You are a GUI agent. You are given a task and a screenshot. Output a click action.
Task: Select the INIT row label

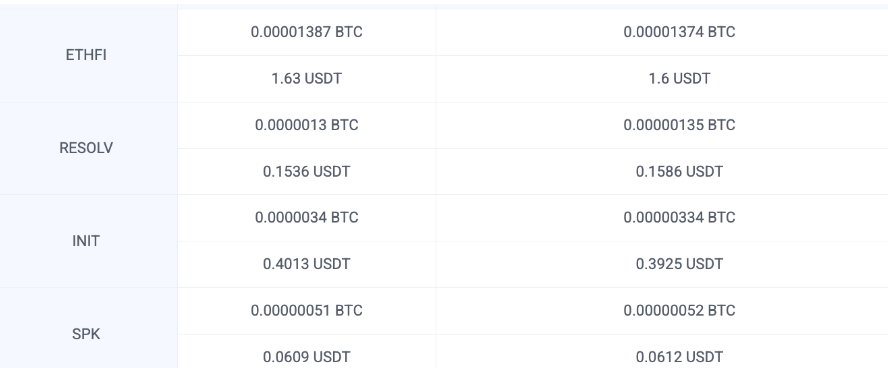pyautogui.click(x=86, y=241)
